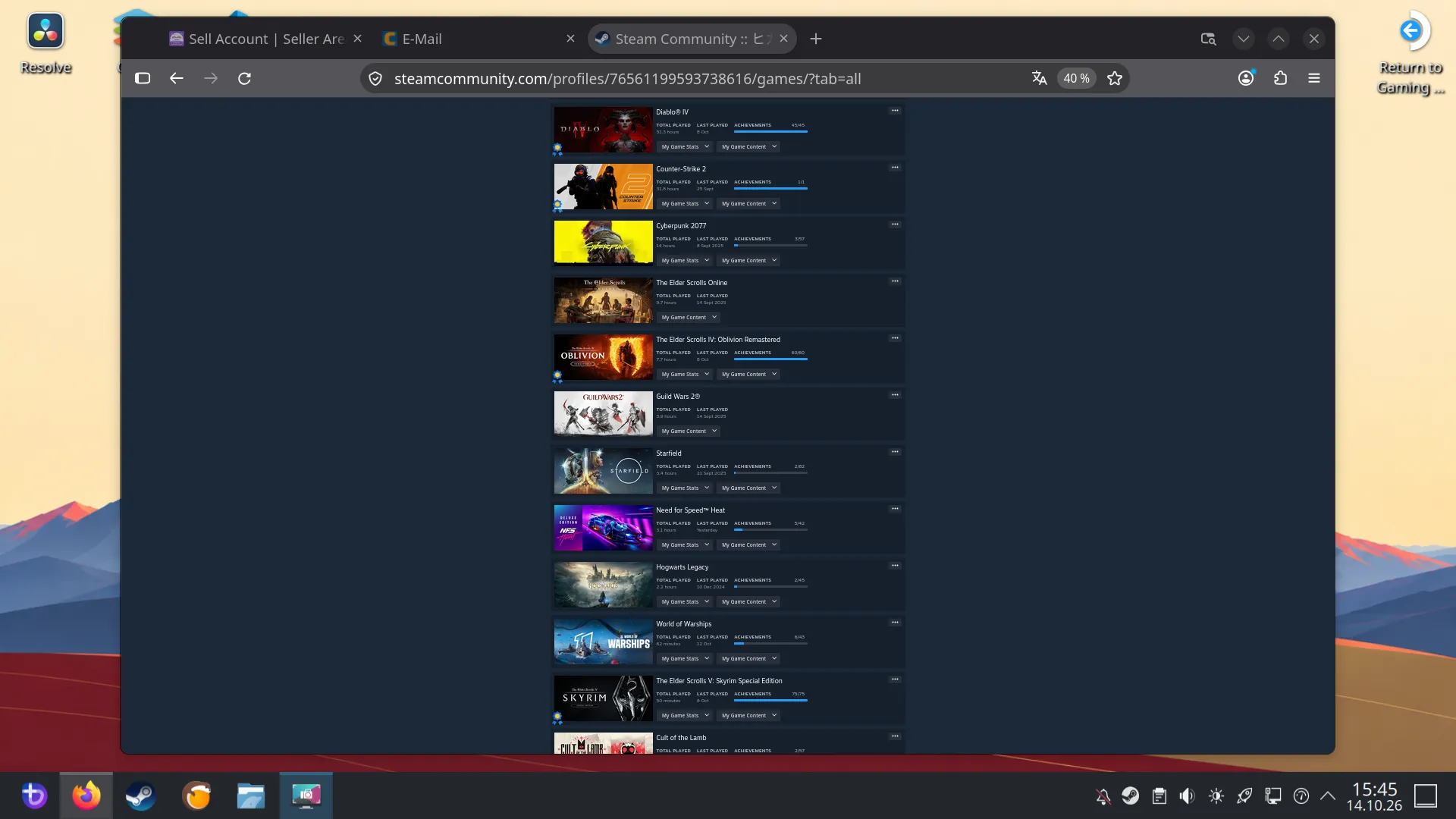
Task: Open the Cult of the Lamb title link
Action: 681,737
